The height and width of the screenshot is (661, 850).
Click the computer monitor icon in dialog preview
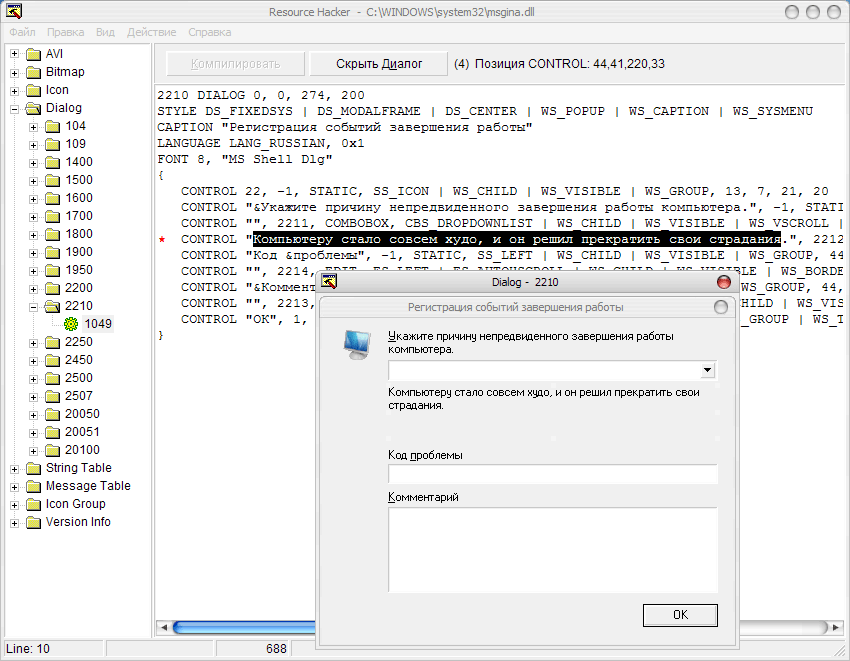[x=357, y=345]
